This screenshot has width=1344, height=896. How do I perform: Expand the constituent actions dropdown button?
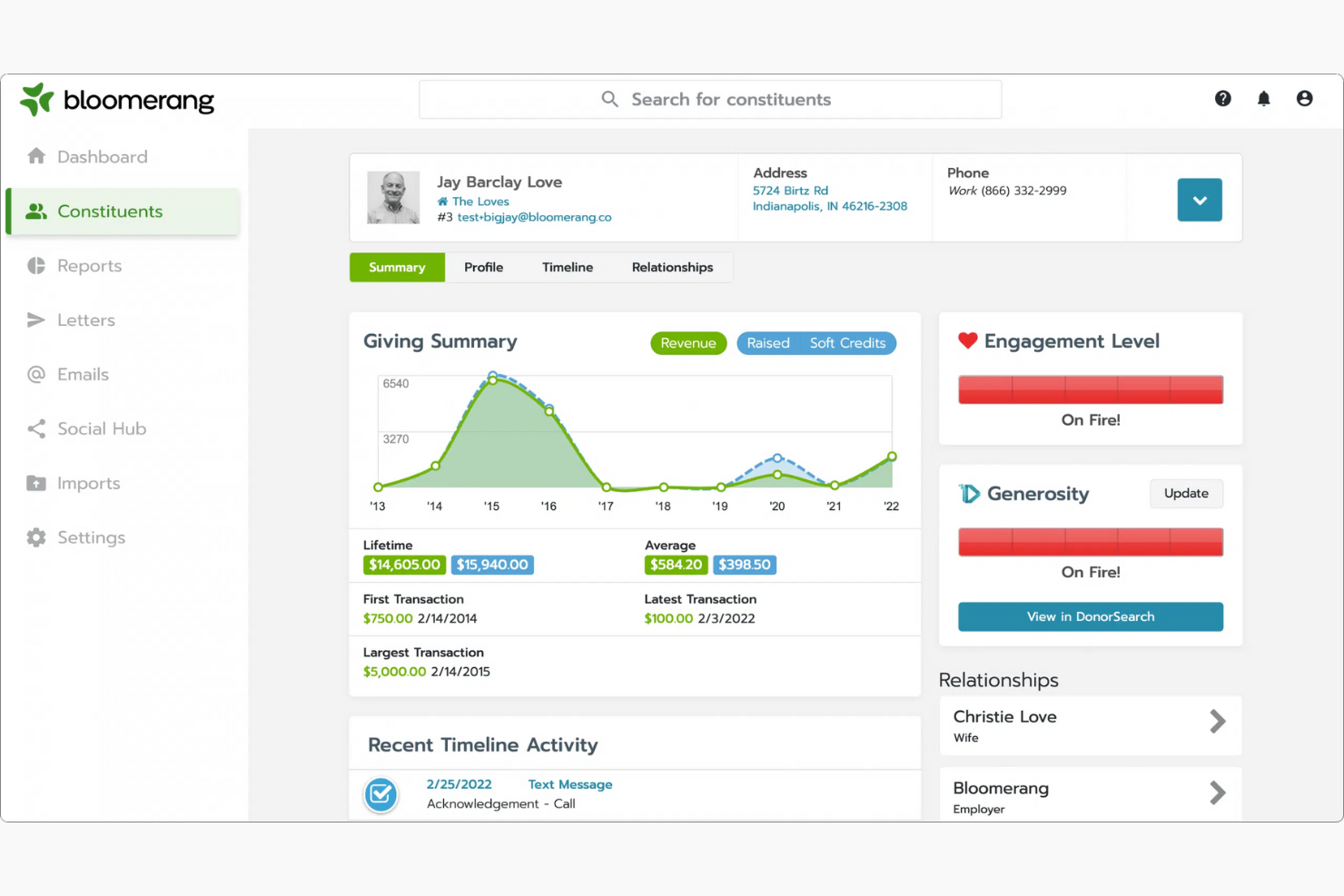[x=1200, y=200]
